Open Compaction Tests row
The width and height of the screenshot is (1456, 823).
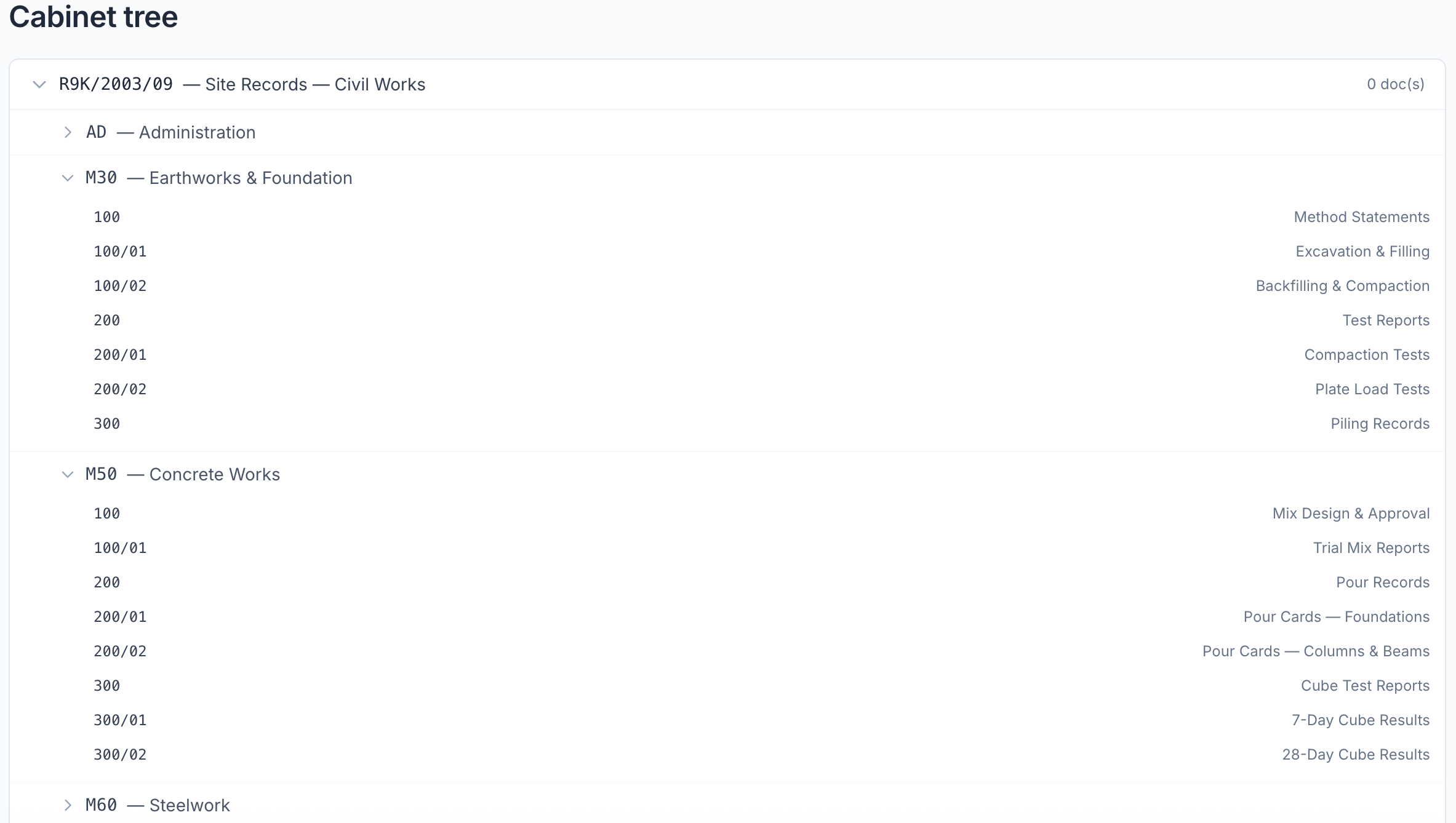[x=761, y=355]
